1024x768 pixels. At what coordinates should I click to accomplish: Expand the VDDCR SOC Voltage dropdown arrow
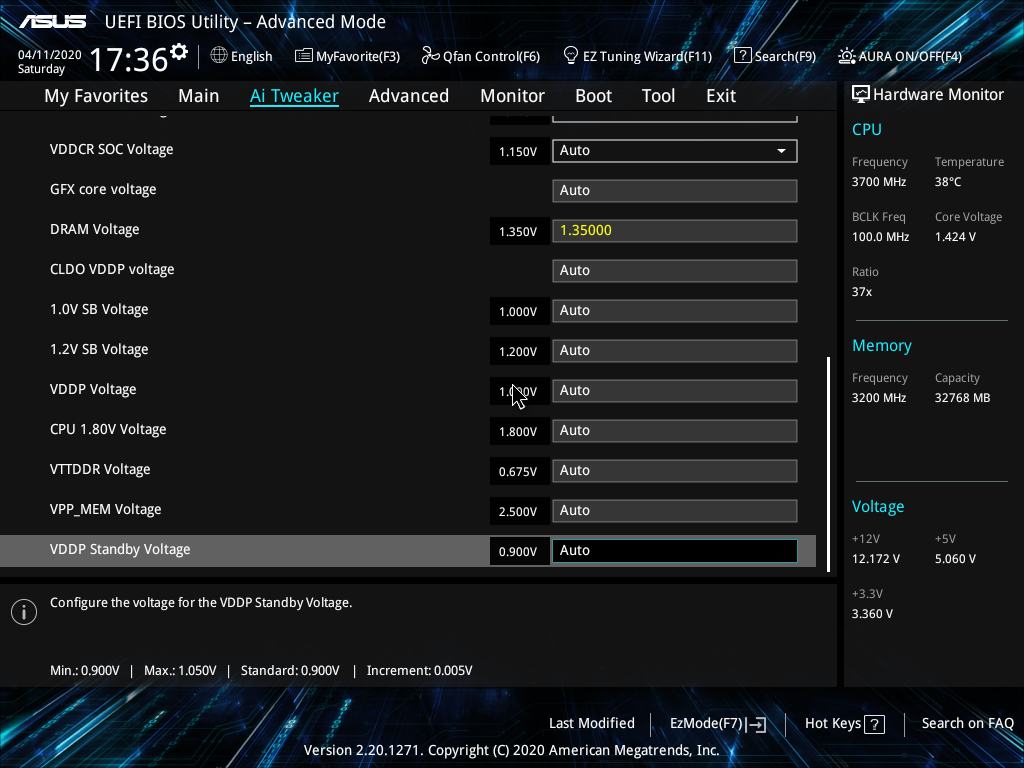(781, 151)
